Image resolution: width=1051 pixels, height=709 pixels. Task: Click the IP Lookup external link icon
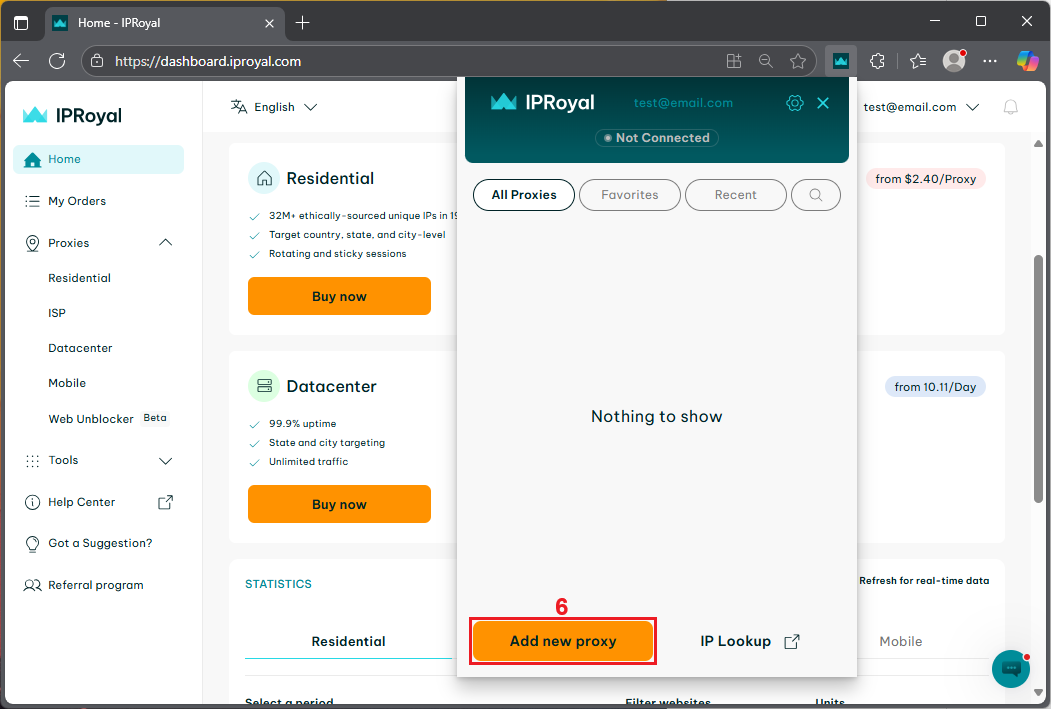792,641
